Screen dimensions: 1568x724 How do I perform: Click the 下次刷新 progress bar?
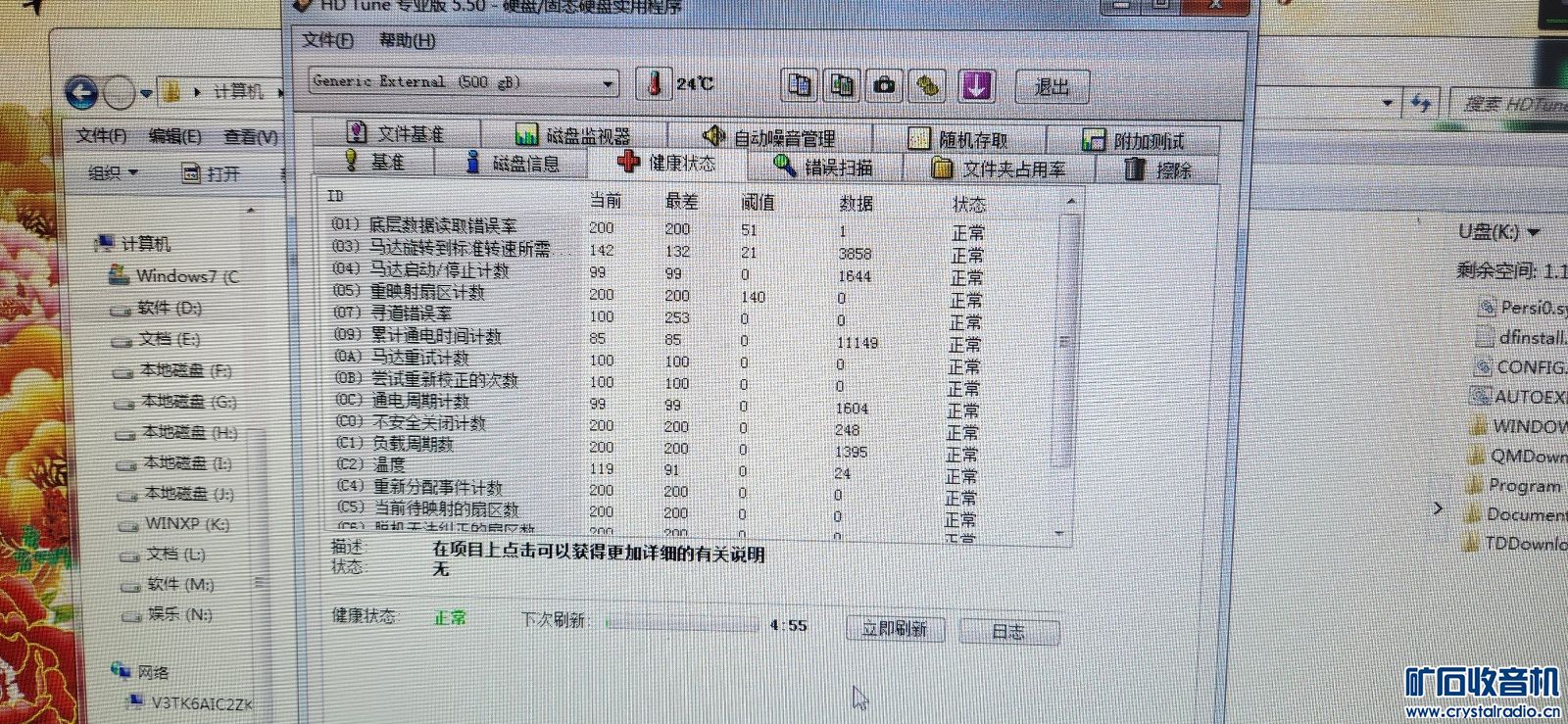682,623
